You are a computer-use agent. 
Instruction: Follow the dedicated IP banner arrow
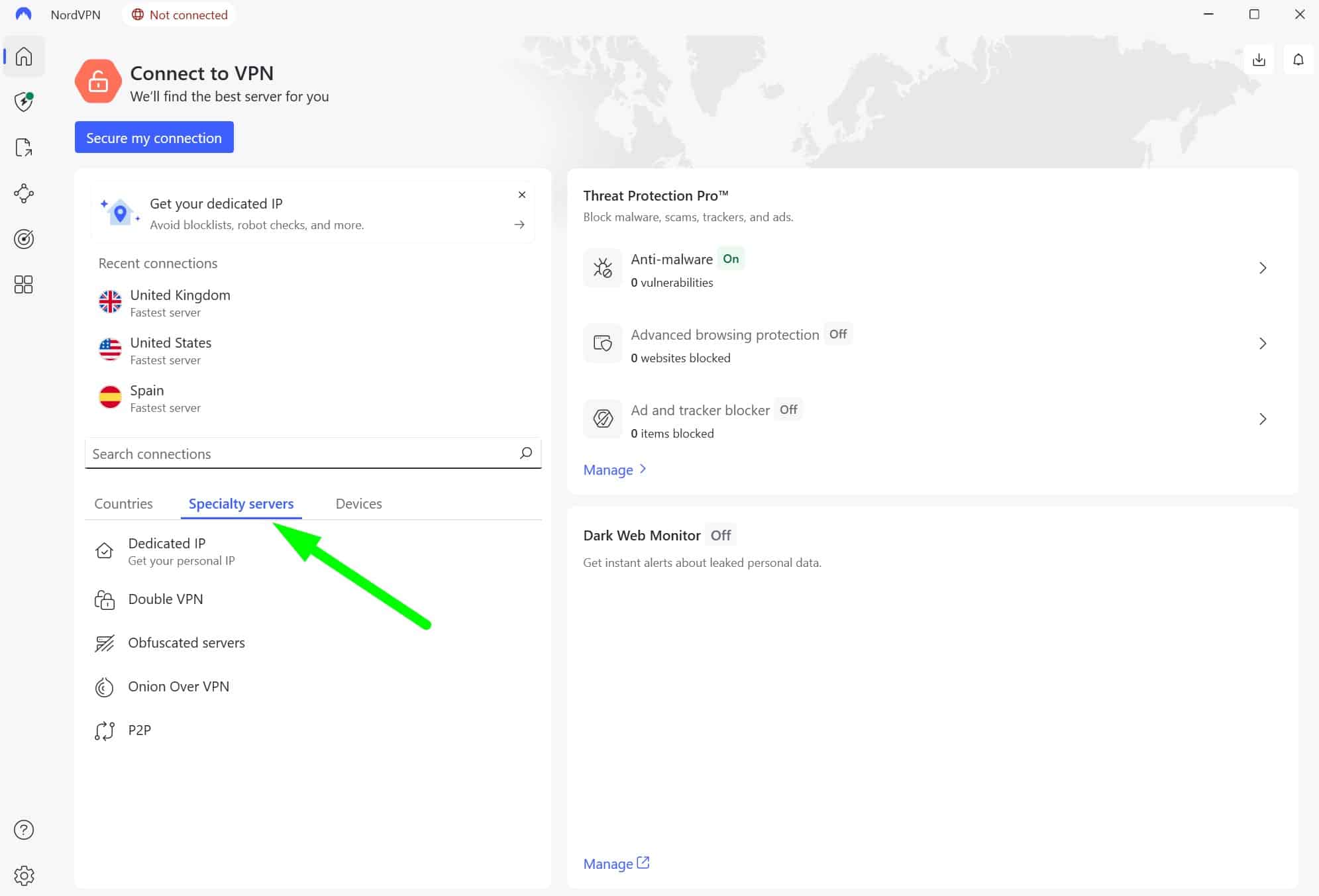[x=519, y=225]
